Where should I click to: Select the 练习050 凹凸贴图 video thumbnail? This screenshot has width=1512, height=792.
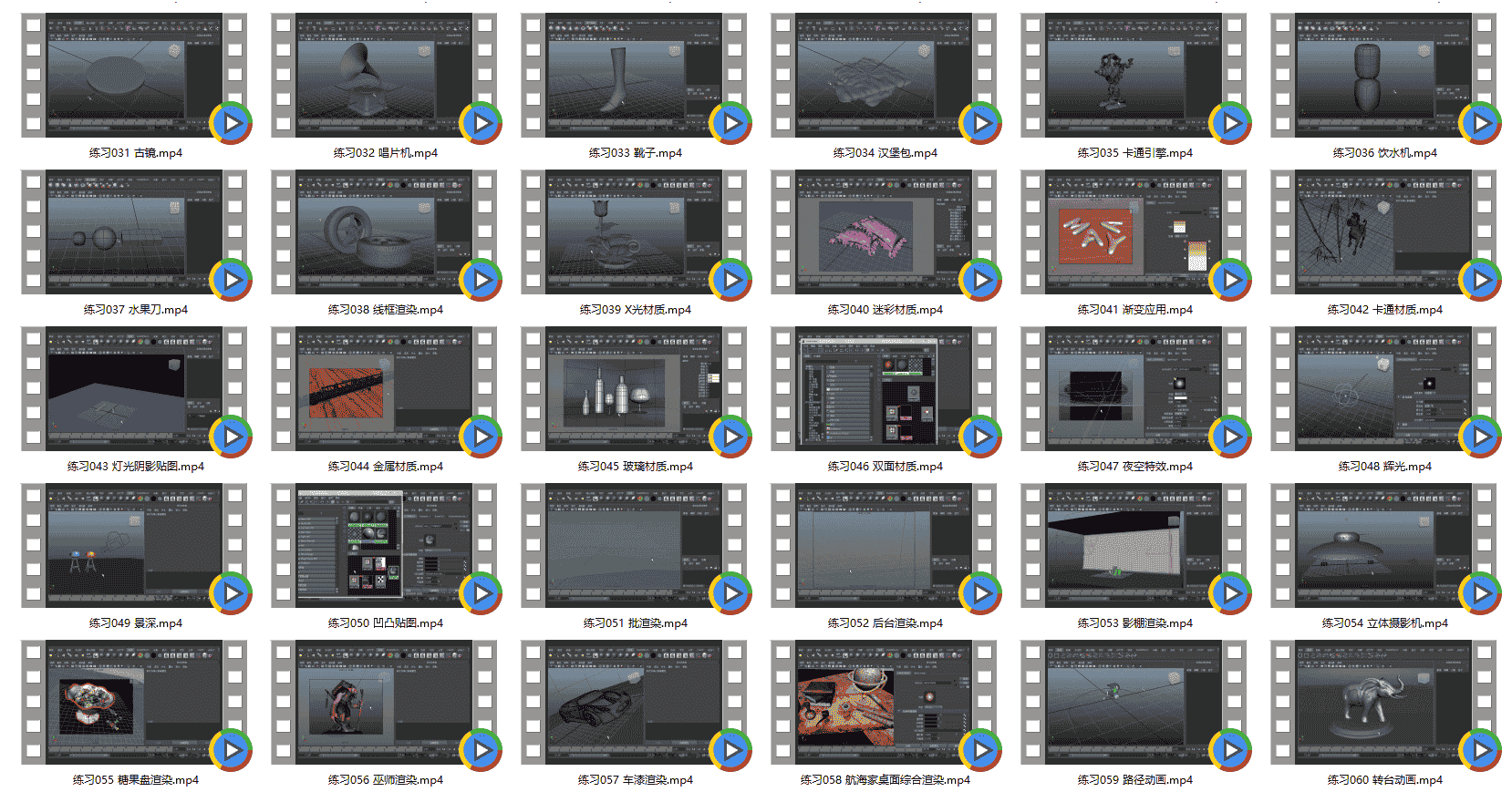[384, 546]
